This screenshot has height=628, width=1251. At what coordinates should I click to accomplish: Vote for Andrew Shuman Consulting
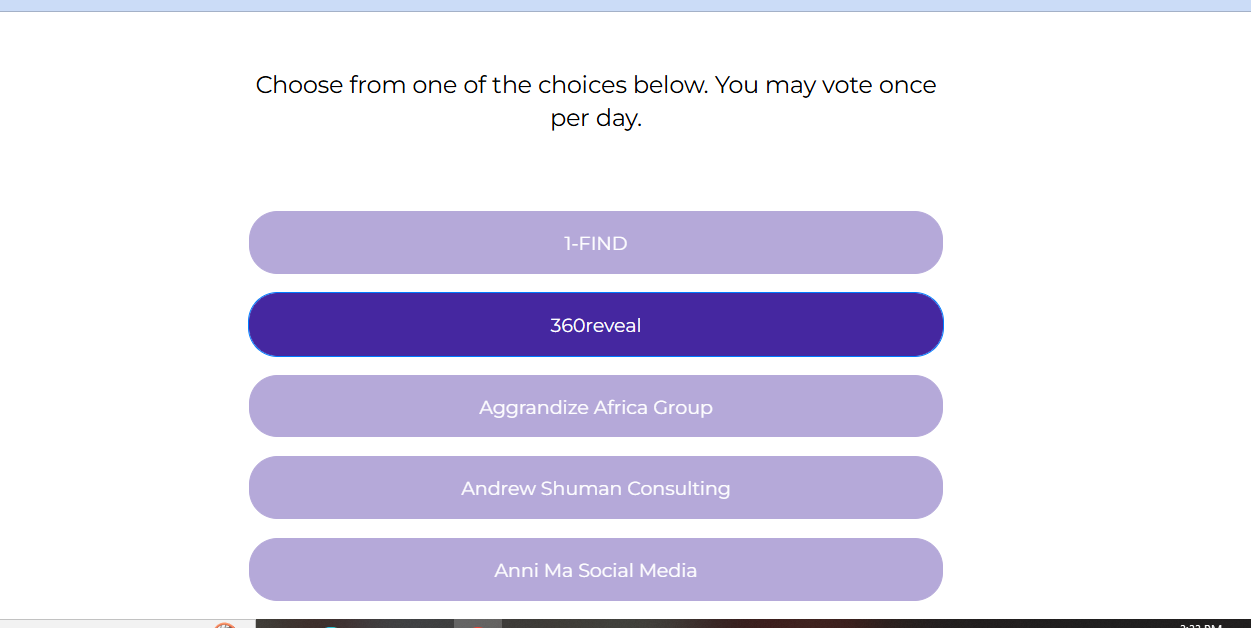point(595,488)
